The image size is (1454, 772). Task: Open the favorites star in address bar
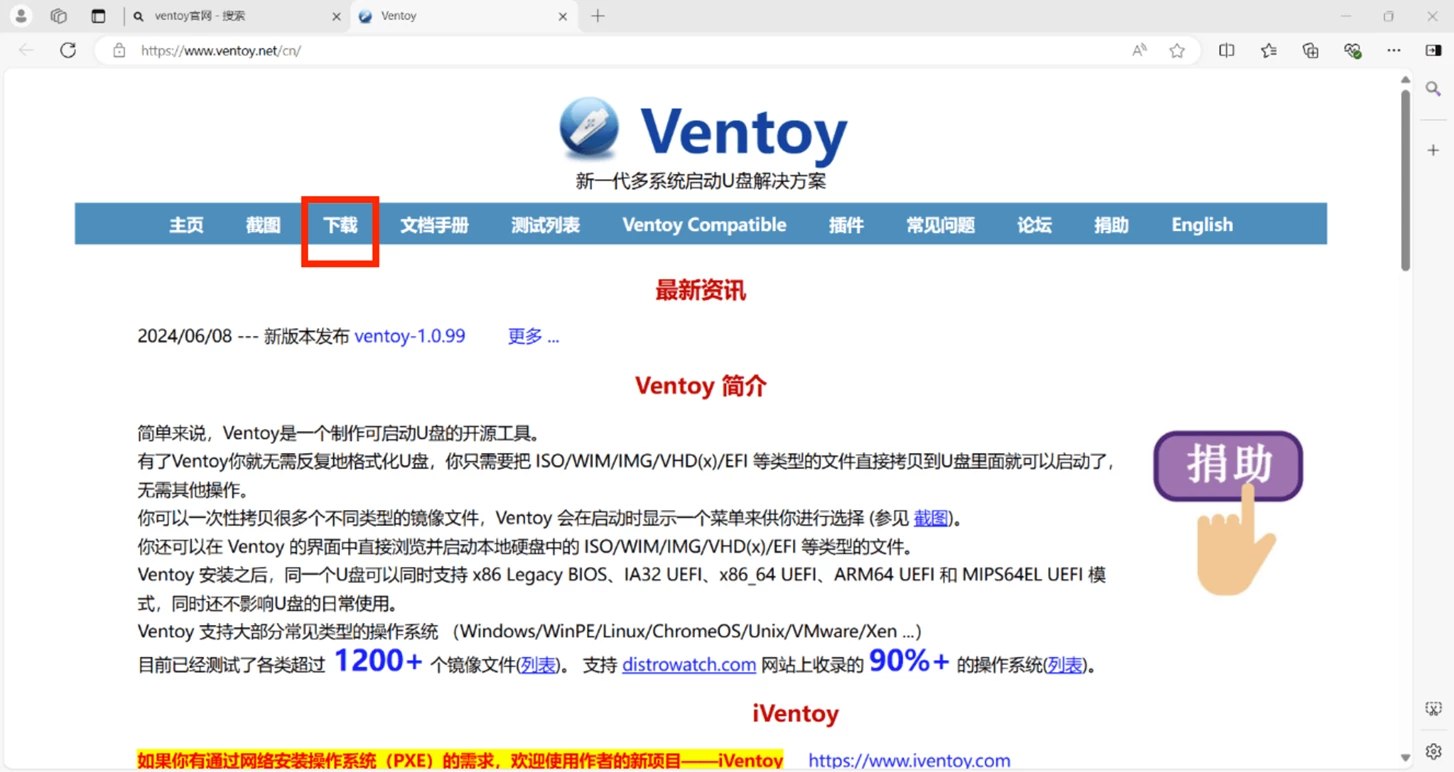[1176, 50]
